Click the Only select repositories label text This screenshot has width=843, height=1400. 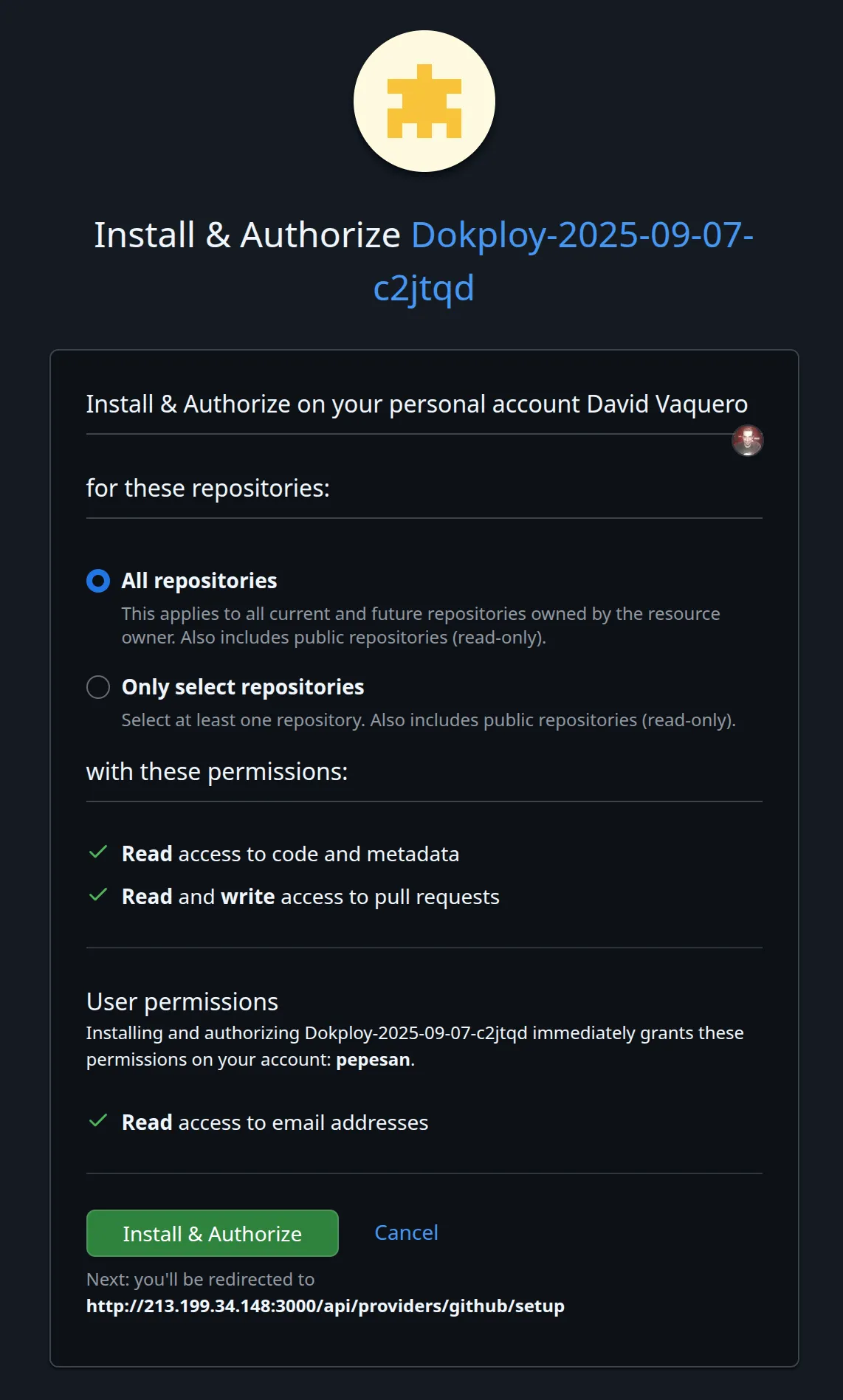pos(242,687)
